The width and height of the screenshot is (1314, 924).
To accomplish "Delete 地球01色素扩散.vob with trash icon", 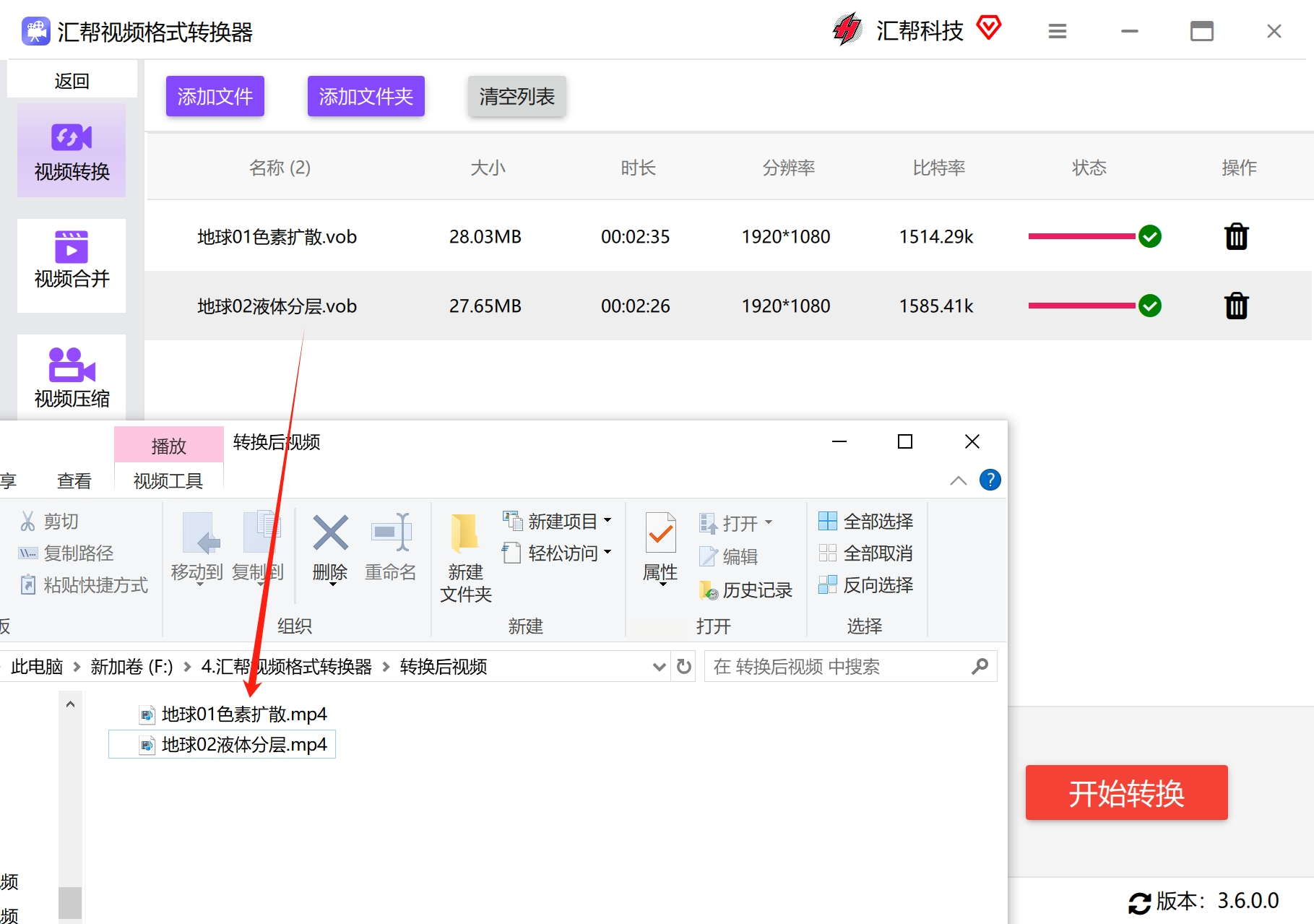I will [x=1236, y=237].
